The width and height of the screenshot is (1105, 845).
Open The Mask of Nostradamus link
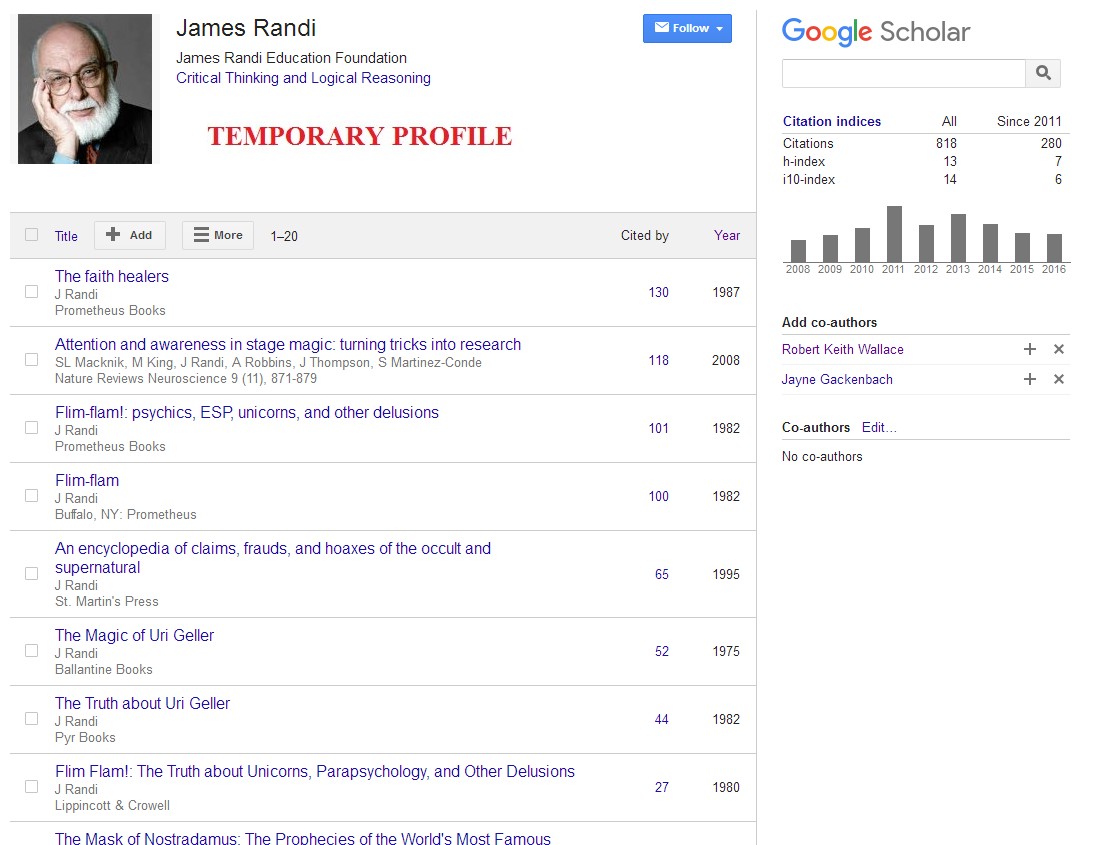pos(303,838)
